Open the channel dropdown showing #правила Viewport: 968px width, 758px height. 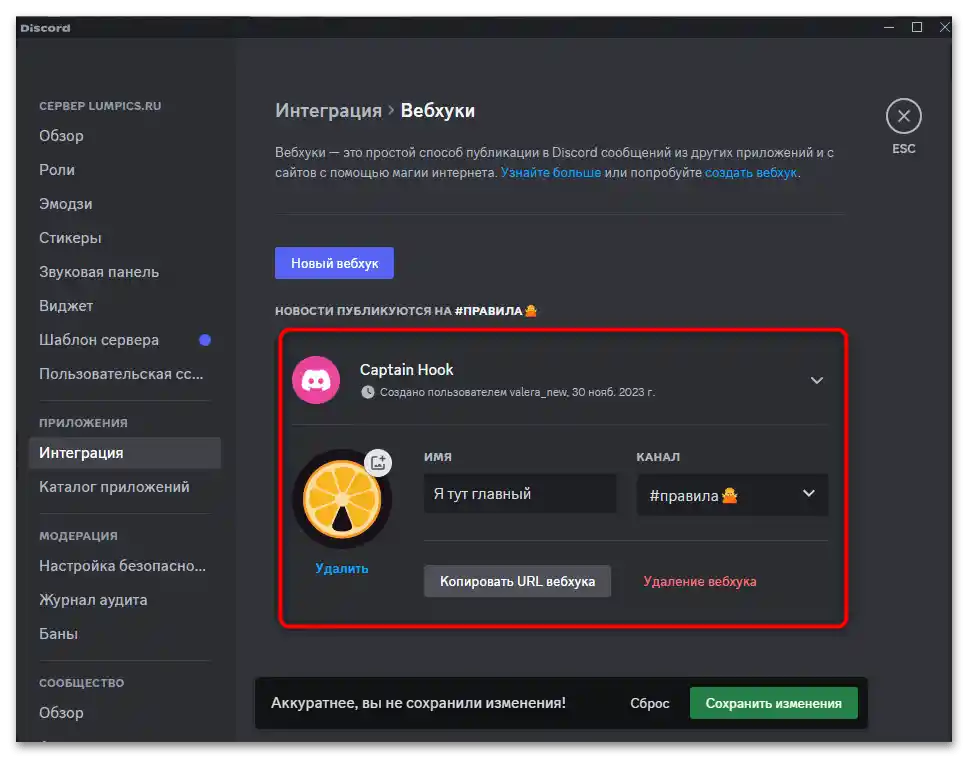click(732, 494)
